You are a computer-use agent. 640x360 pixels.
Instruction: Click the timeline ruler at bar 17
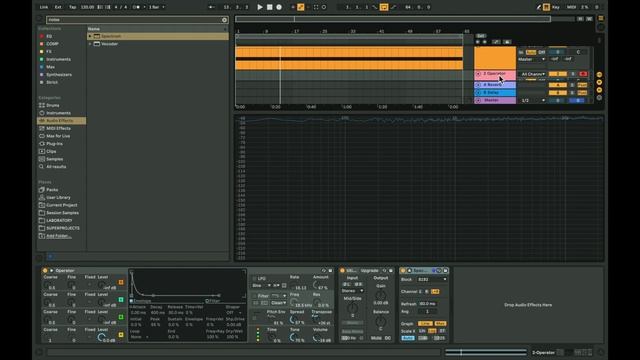tap(296, 31)
